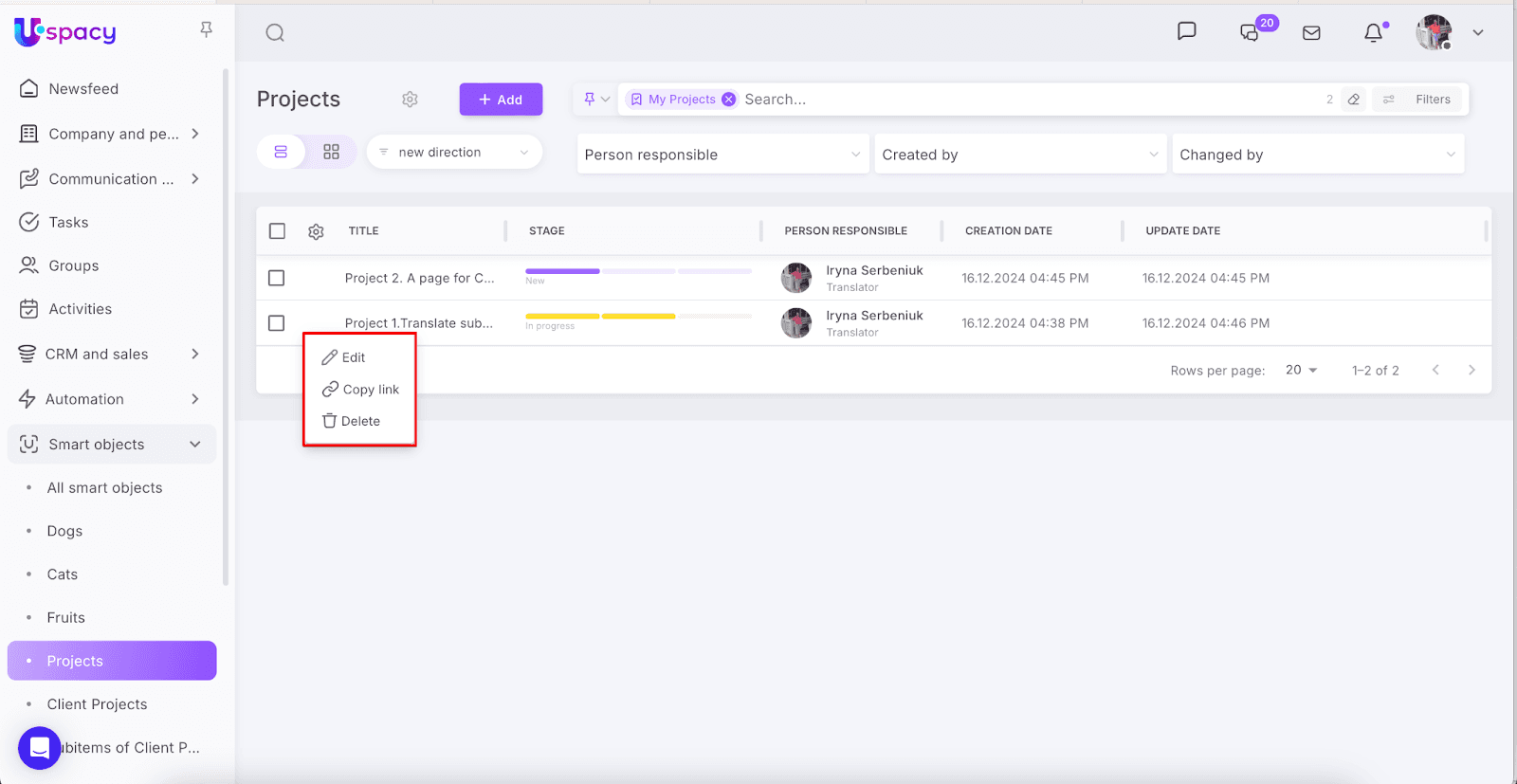The width and height of the screenshot is (1517, 784).
Task: Open the chat icon with 20 badge
Action: click(1251, 33)
